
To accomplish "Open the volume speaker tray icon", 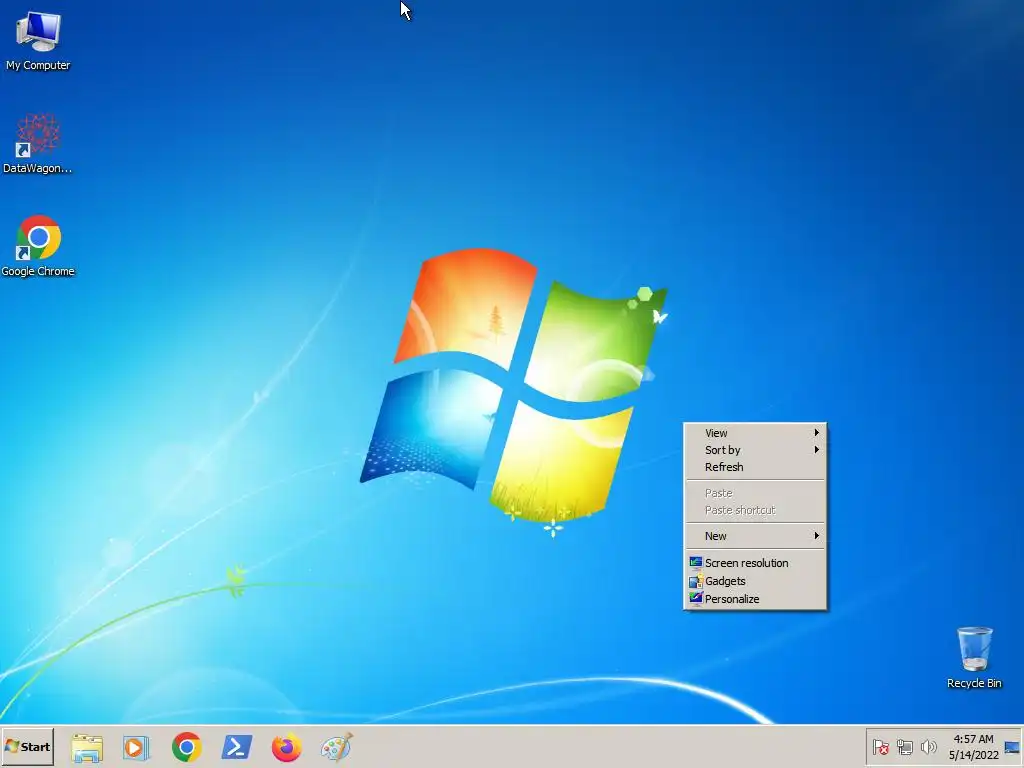I will pyautogui.click(x=928, y=747).
